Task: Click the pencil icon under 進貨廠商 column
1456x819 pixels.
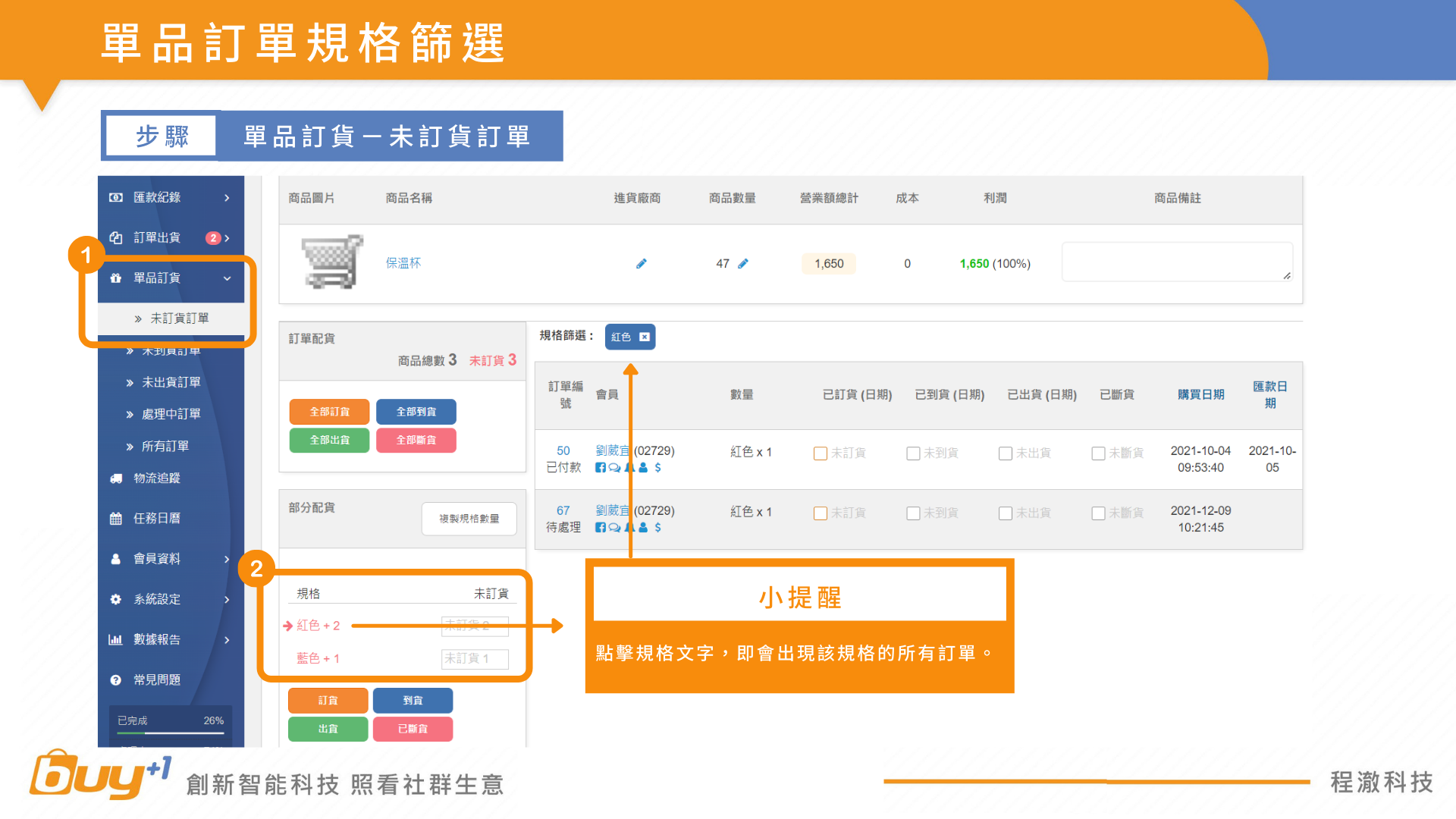Action: (x=641, y=264)
